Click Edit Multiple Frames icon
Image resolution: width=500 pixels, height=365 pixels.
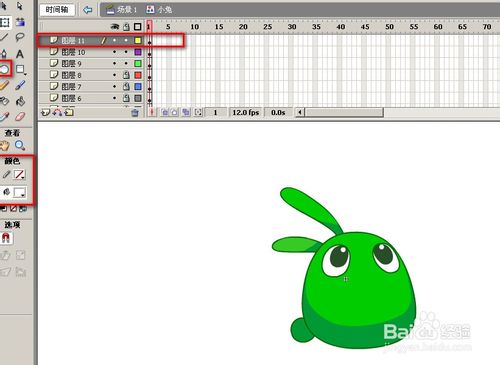[186, 112]
